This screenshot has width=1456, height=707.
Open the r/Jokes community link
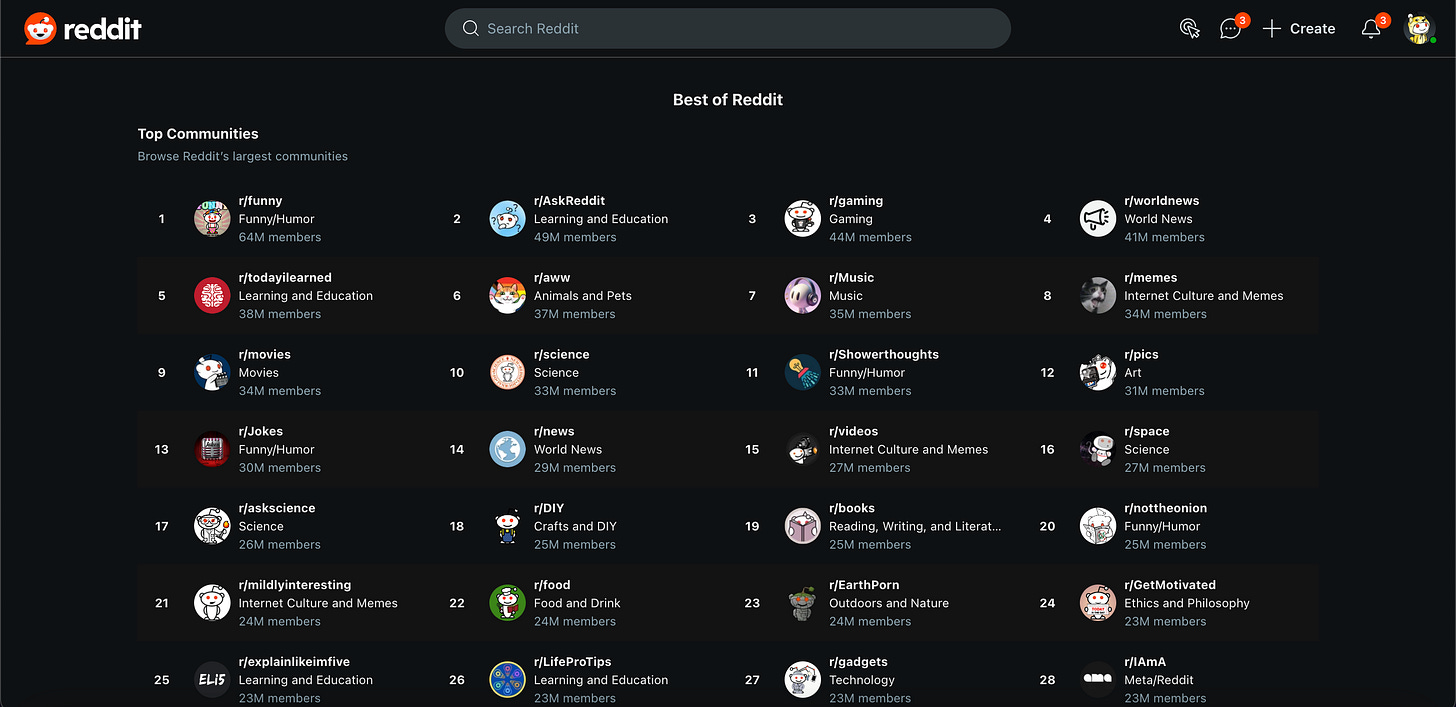260,432
